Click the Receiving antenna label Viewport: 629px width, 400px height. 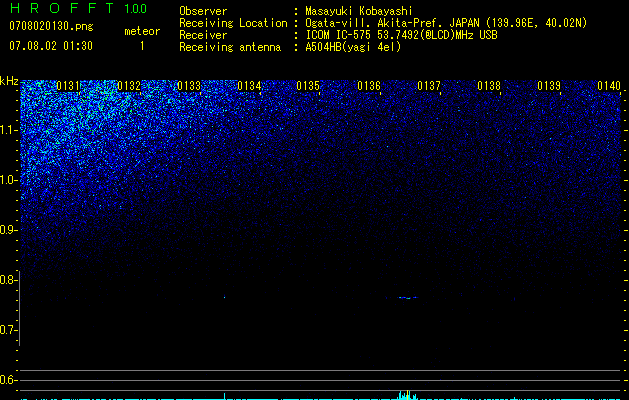230,47
